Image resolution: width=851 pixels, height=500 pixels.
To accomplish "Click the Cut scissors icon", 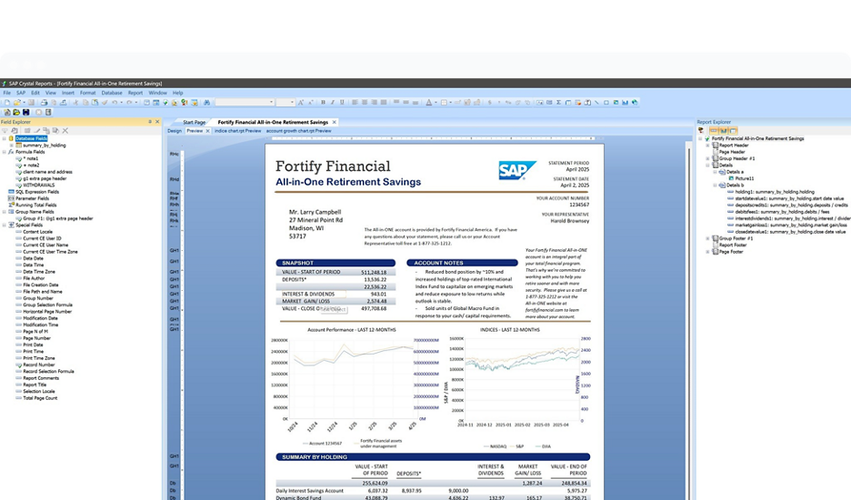I will click(x=76, y=102).
